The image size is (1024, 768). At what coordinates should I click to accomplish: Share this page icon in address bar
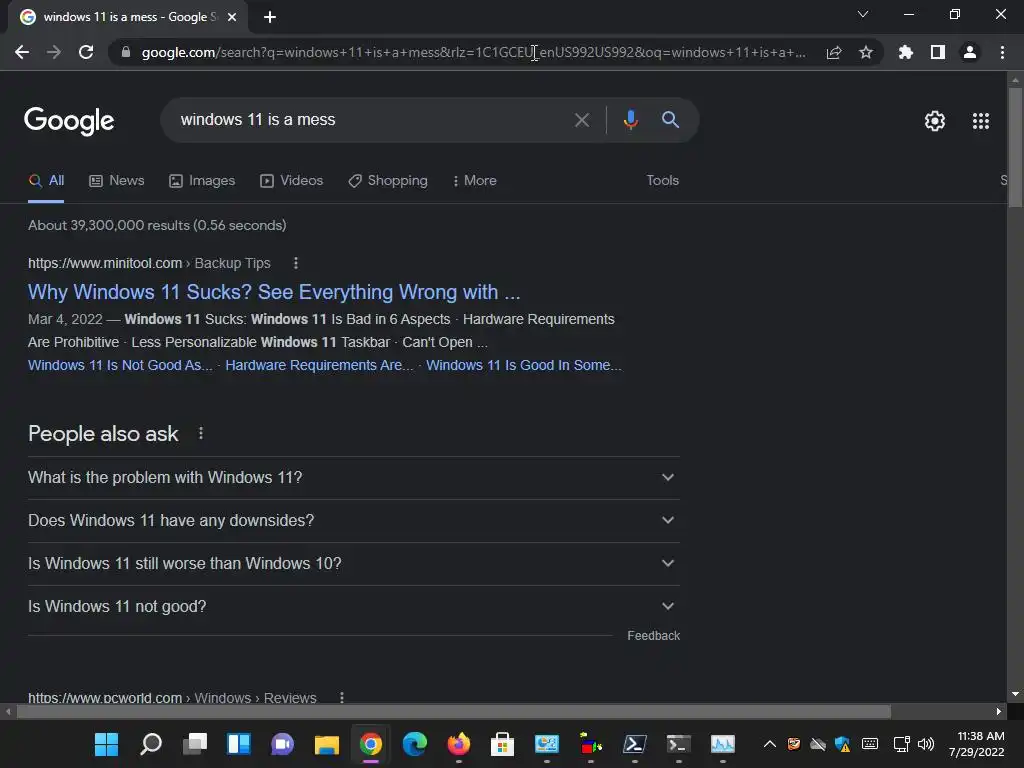tap(834, 52)
